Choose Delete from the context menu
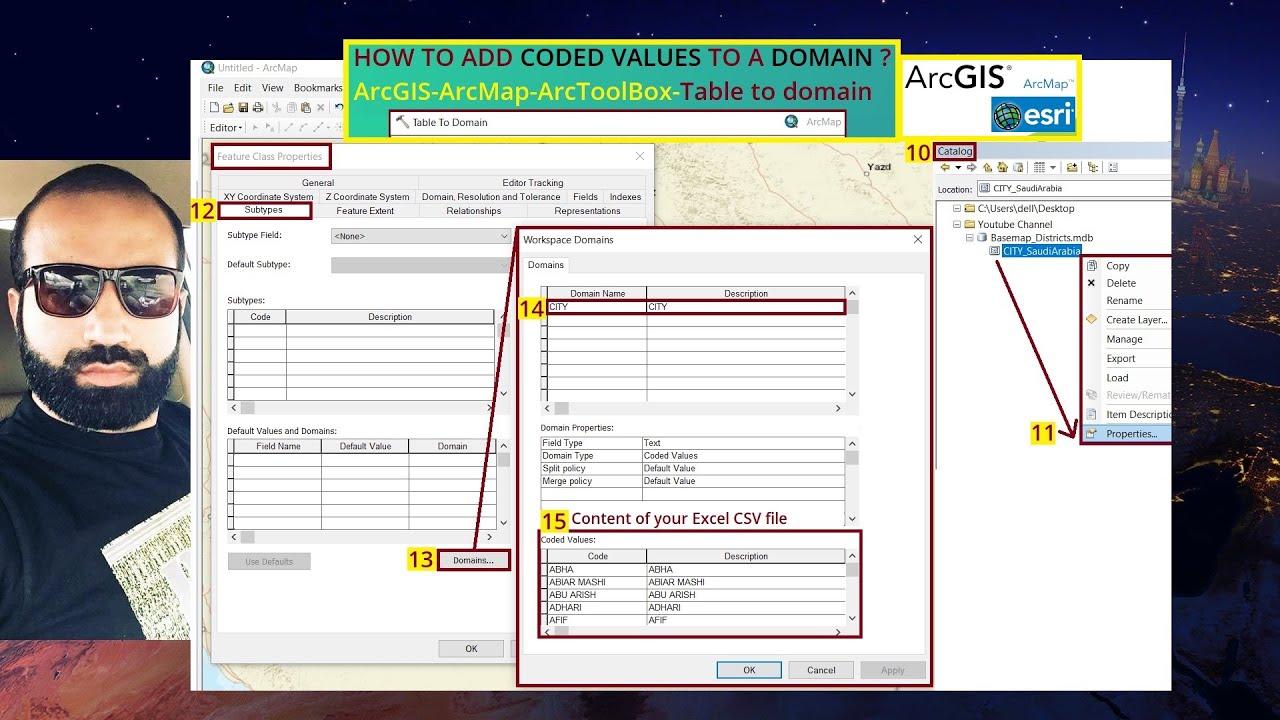Image resolution: width=1280 pixels, height=720 pixels. pyautogui.click(x=1121, y=283)
